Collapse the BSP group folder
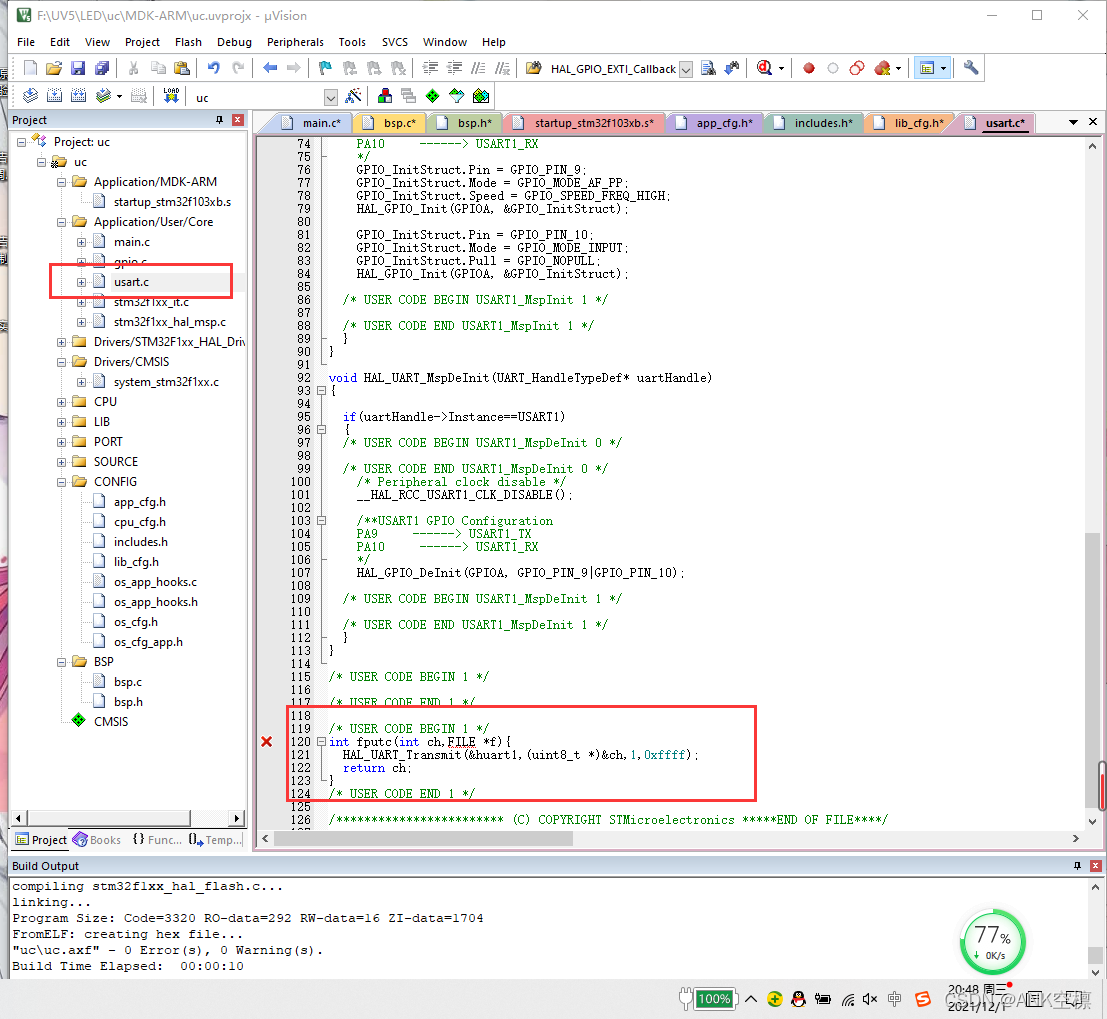This screenshot has width=1107, height=1019. click(x=61, y=662)
